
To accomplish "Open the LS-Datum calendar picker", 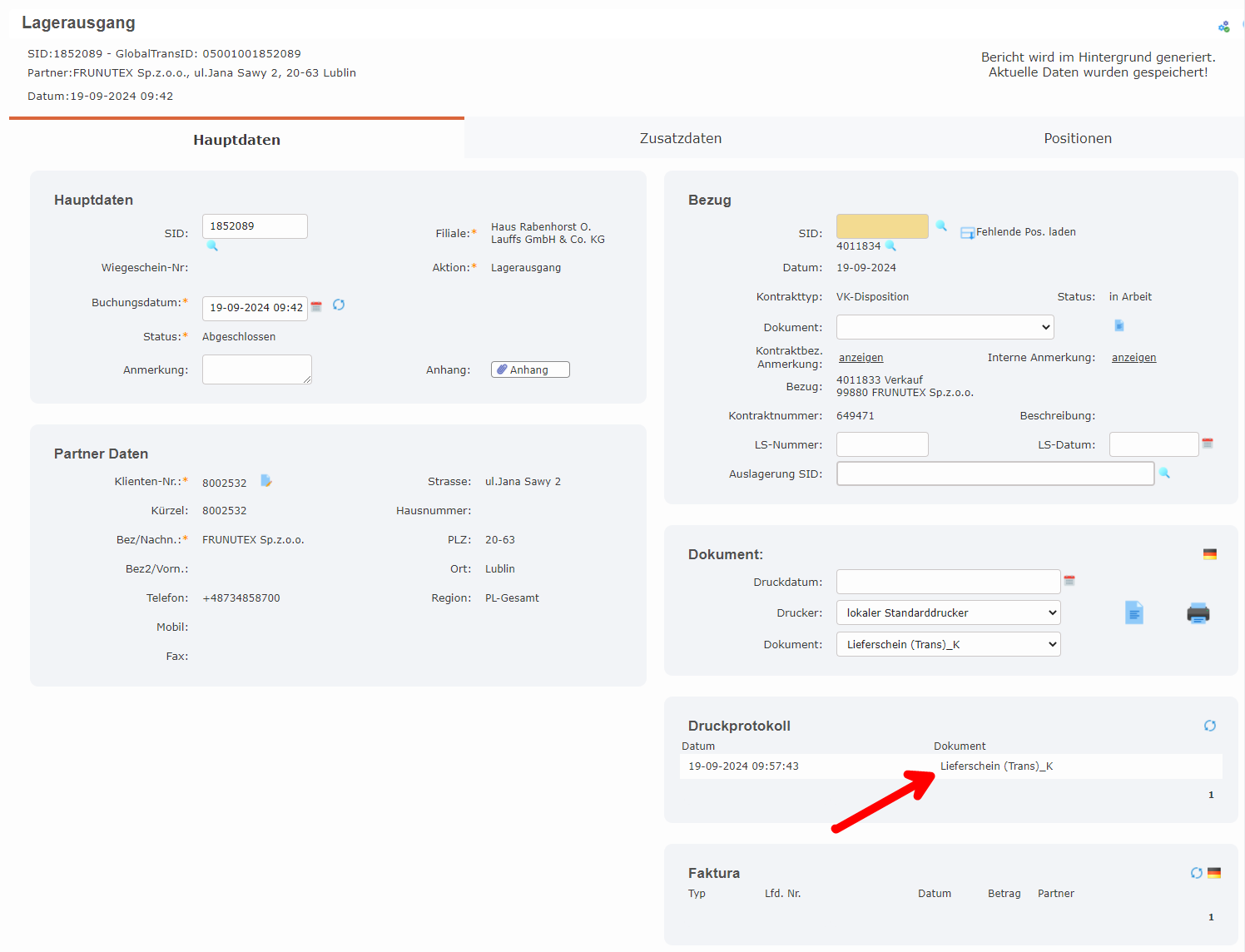I will pyautogui.click(x=1208, y=444).
